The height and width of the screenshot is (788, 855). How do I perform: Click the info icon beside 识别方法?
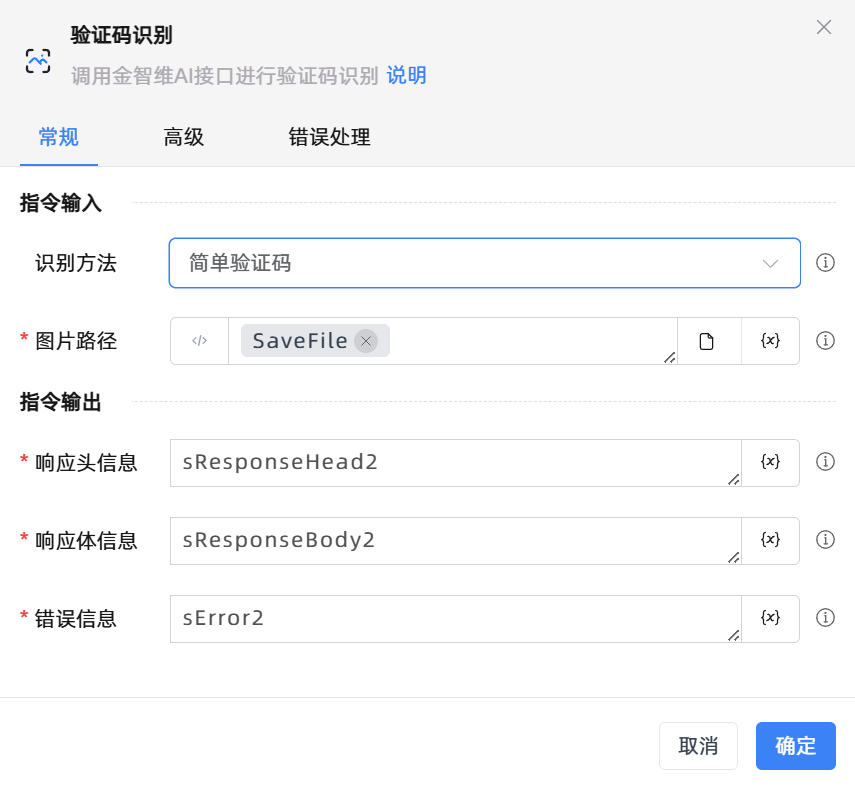[x=825, y=263]
